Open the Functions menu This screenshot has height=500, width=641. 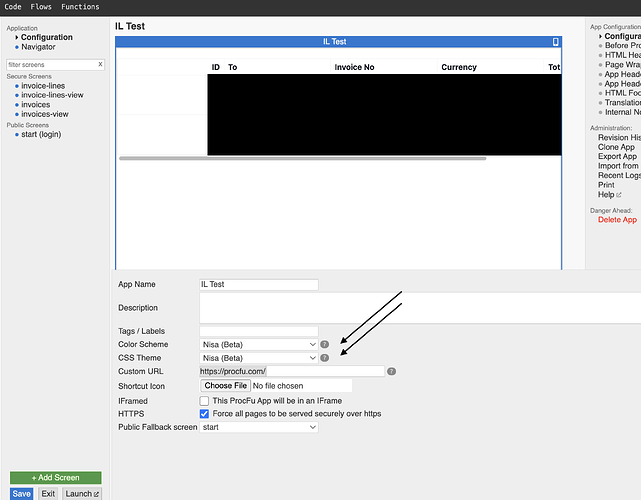80,7
